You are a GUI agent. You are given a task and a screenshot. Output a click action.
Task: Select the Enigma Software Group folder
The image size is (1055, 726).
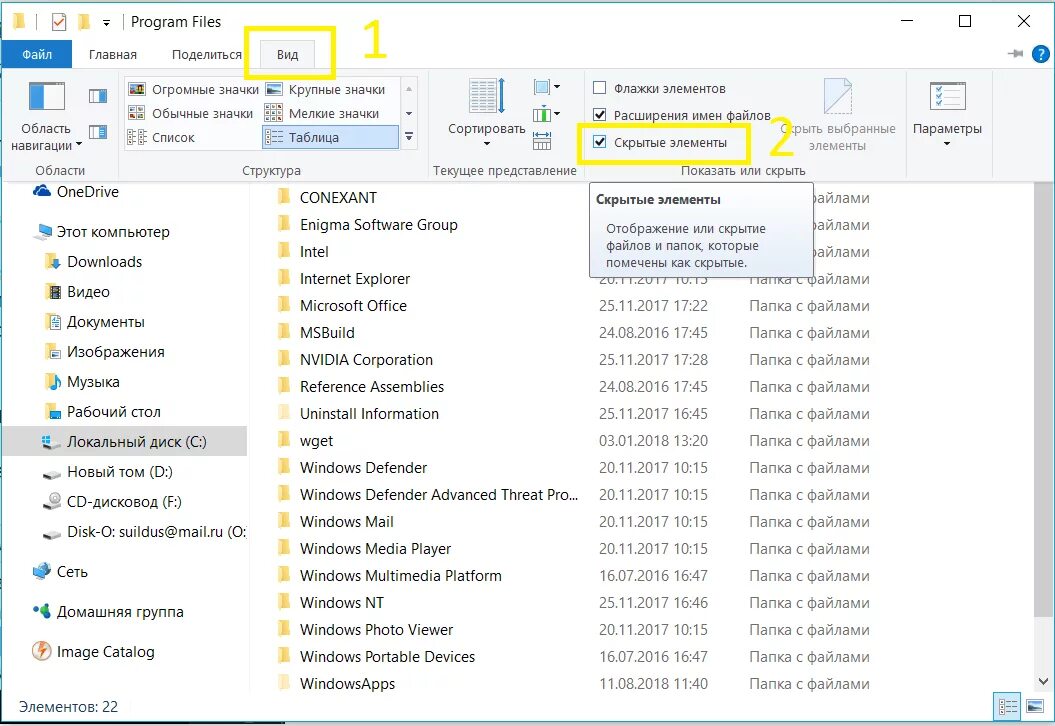tap(367, 225)
